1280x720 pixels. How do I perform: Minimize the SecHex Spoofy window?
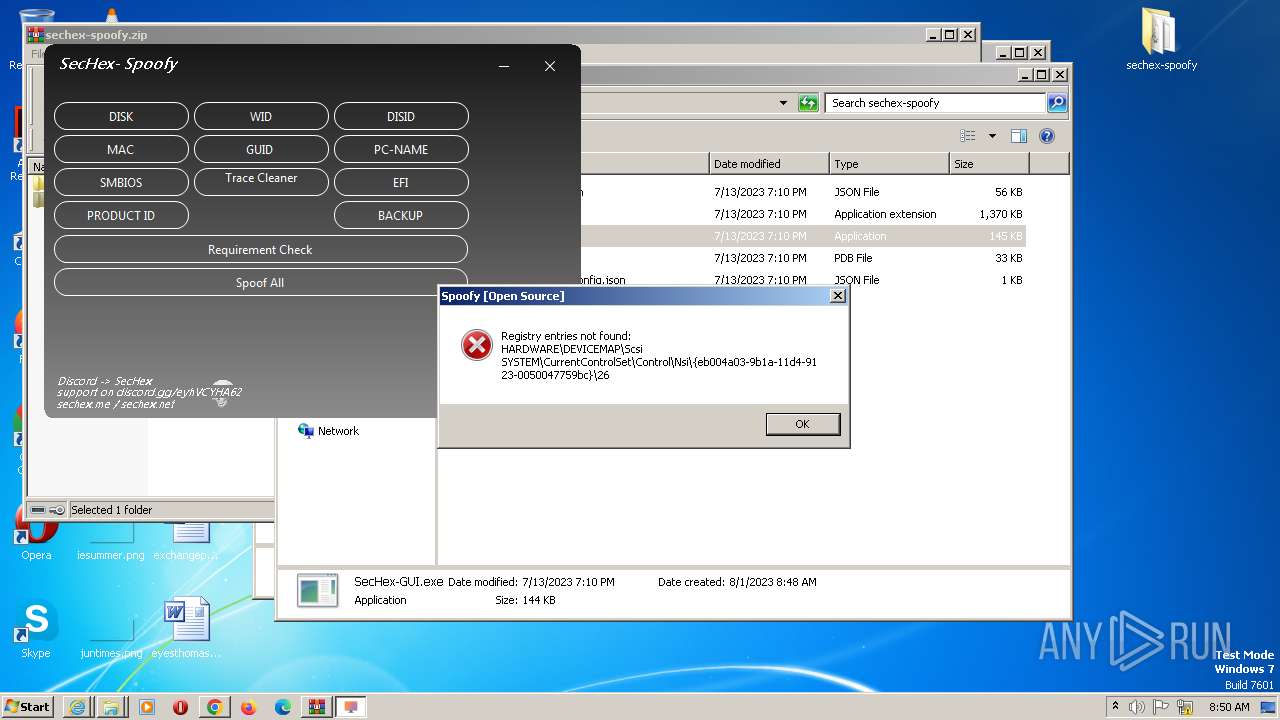coord(504,66)
